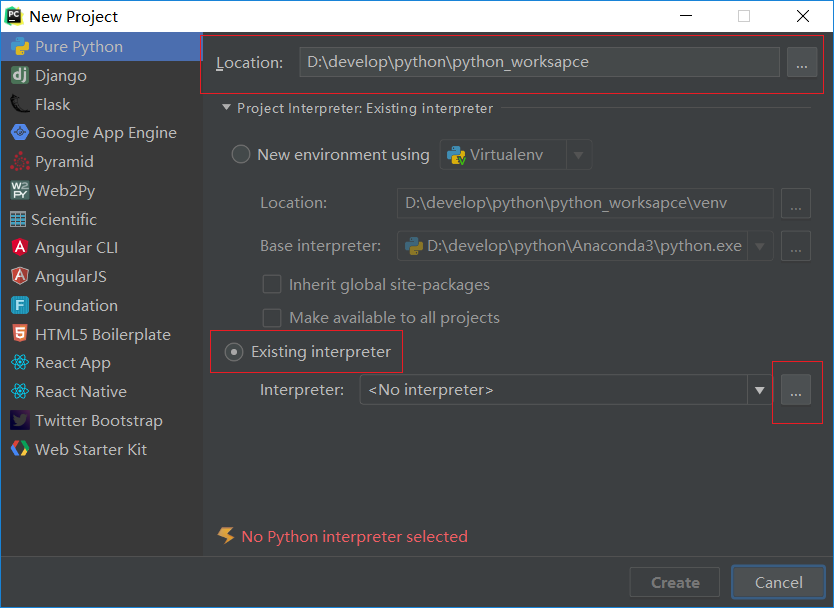
Task: Select the Angular CLI icon
Action: [20, 247]
